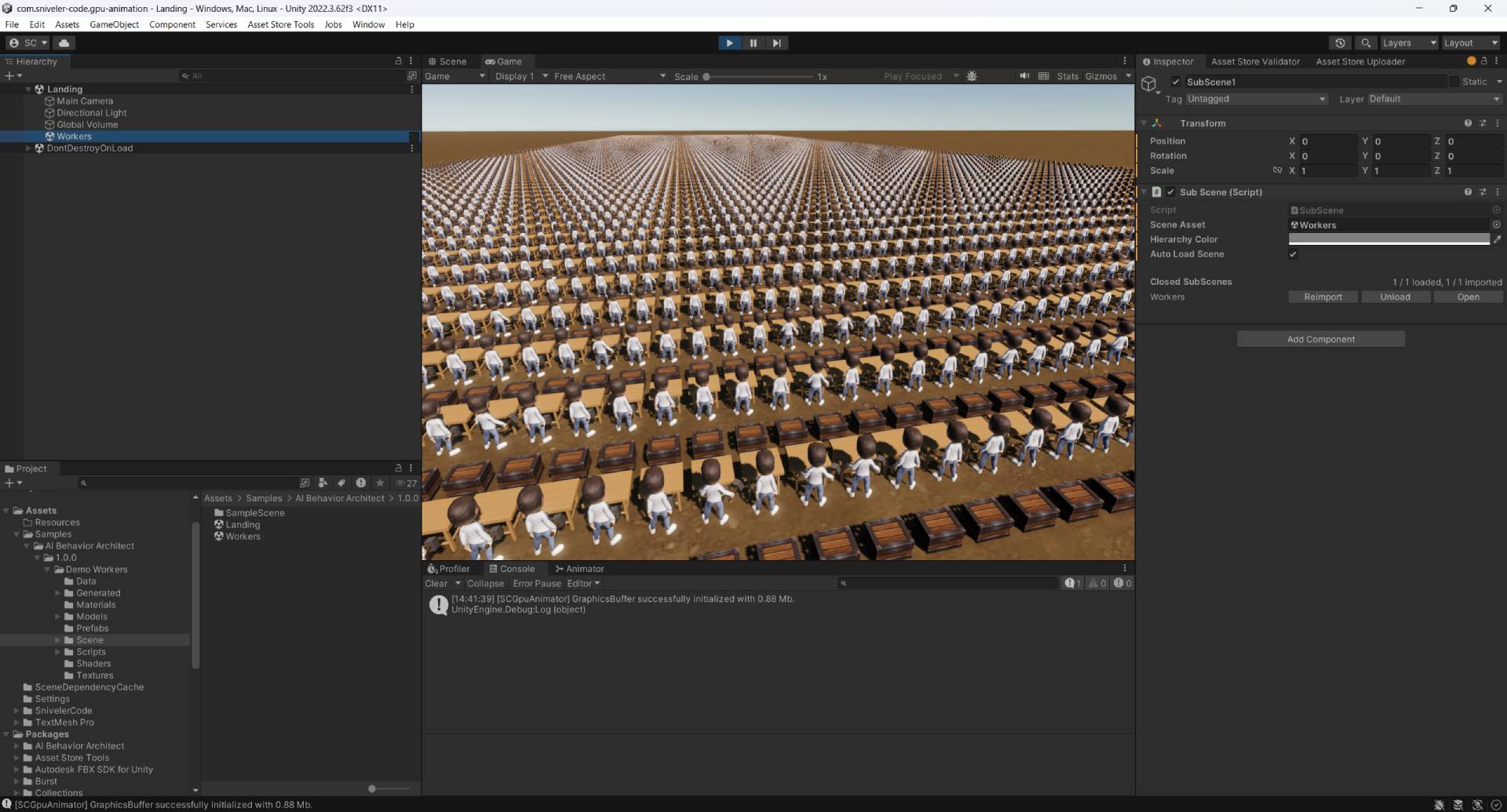Toggle the Game view bug debugger icon
The width and height of the screenshot is (1507, 812).
tap(972, 76)
